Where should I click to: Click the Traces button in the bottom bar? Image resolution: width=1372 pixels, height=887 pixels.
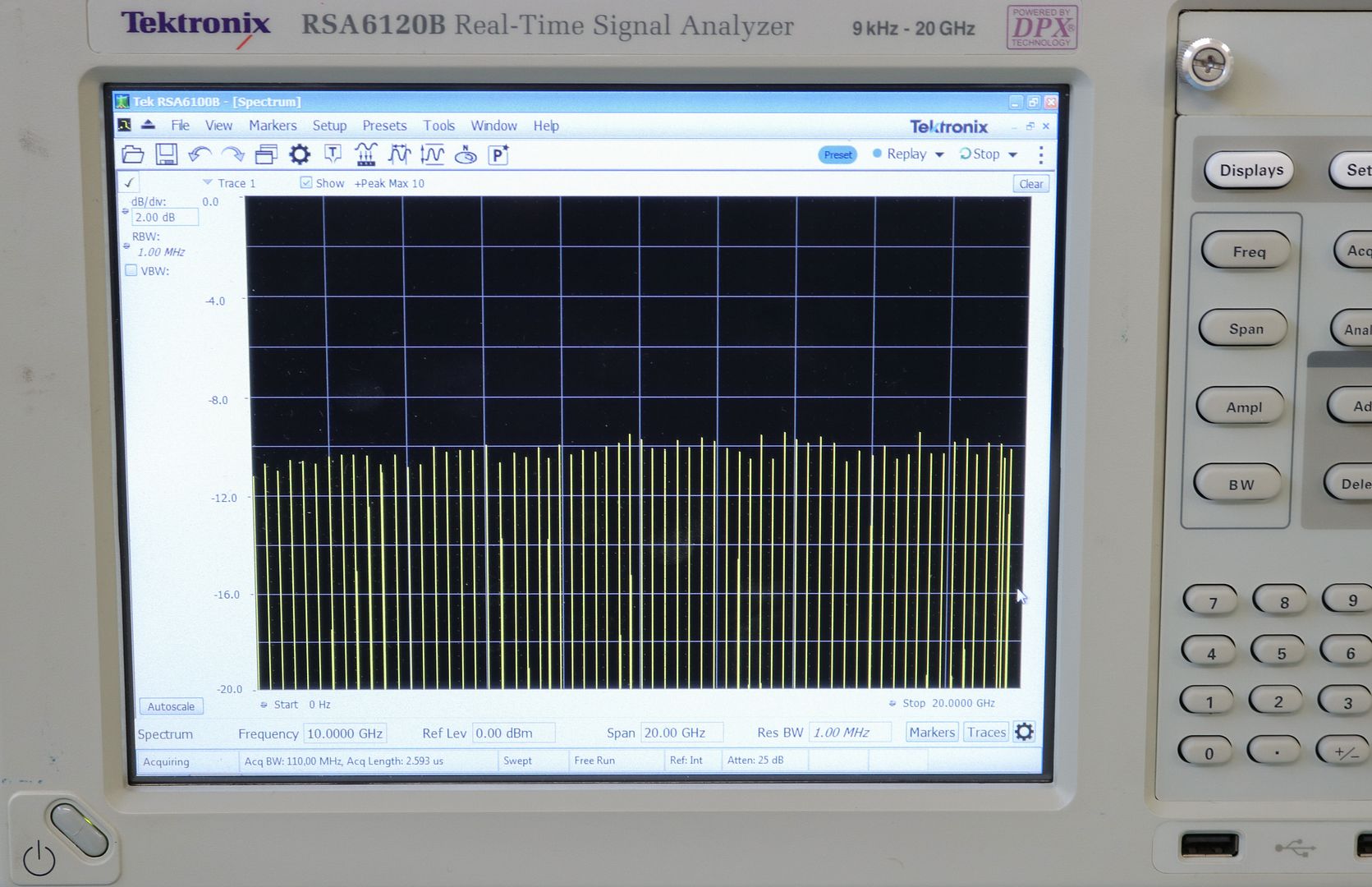[x=986, y=732]
